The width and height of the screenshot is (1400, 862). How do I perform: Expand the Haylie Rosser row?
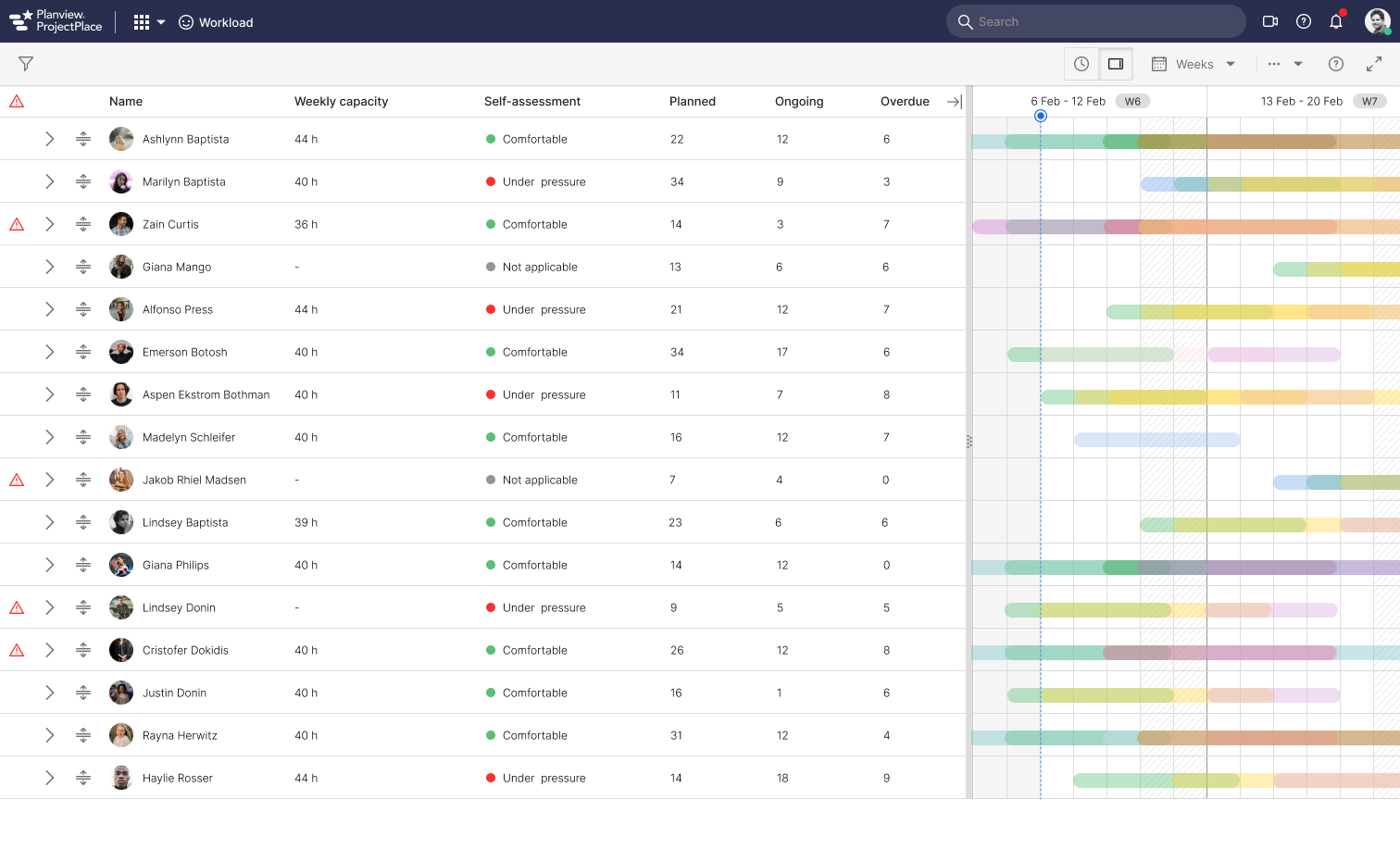50,778
